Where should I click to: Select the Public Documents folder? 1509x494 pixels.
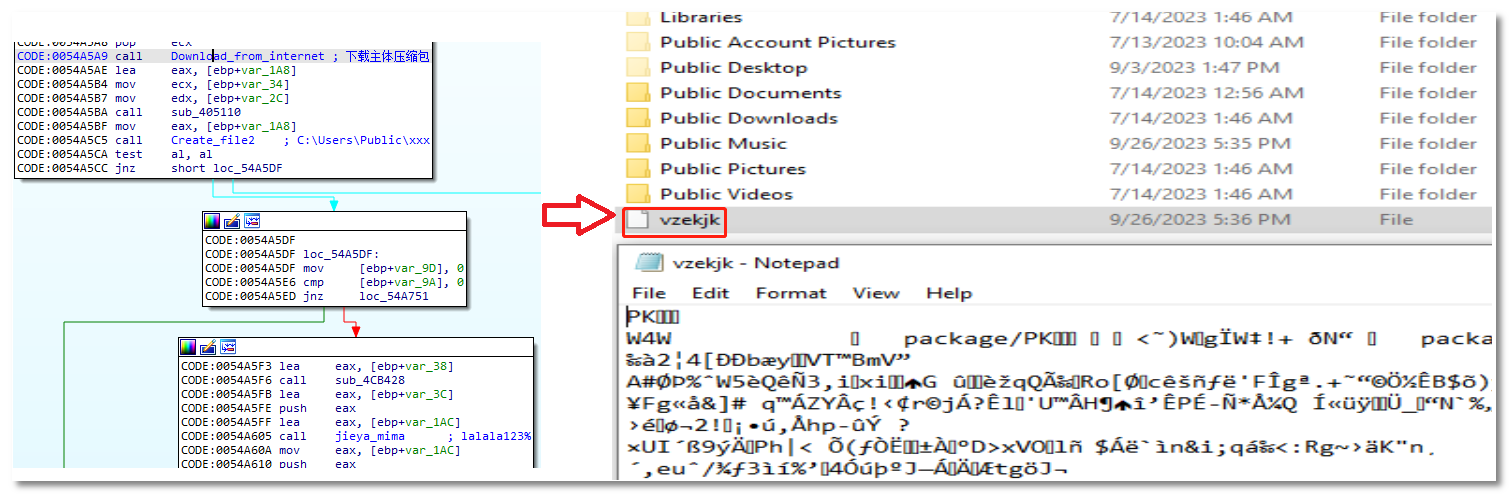tap(750, 93)
